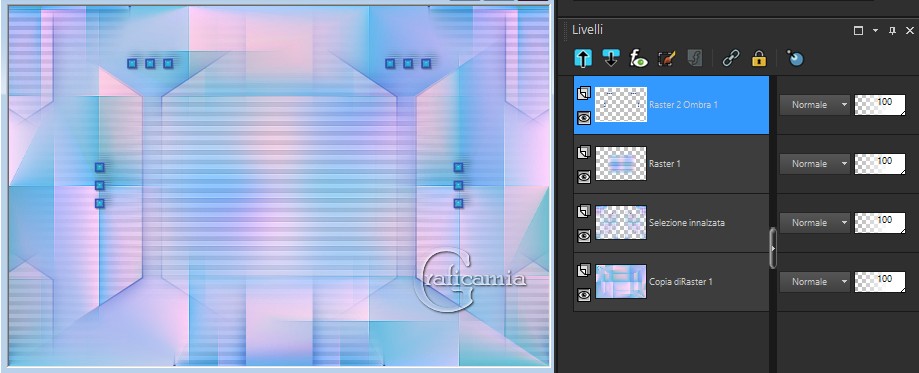Click the new mask layer icon
The height and width of the screenshot is (373, 919).
[795, 58]
